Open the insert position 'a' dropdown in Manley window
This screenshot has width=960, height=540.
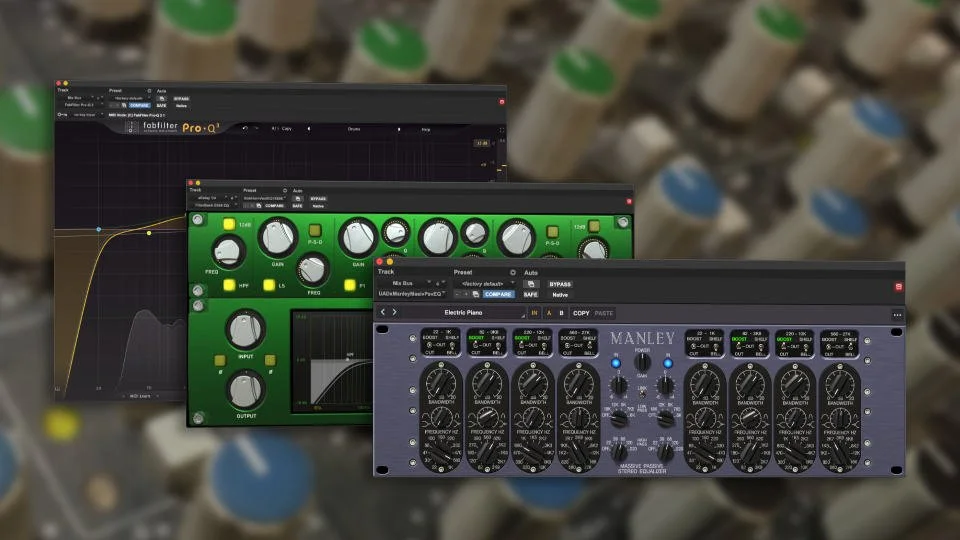440,283
